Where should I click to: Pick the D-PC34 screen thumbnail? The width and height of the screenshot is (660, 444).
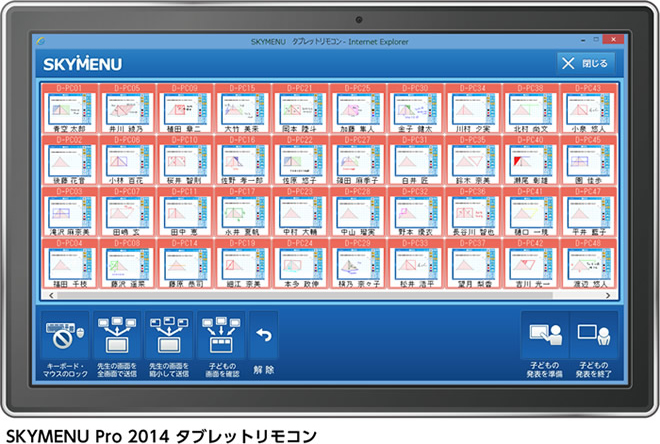[473, 108]
